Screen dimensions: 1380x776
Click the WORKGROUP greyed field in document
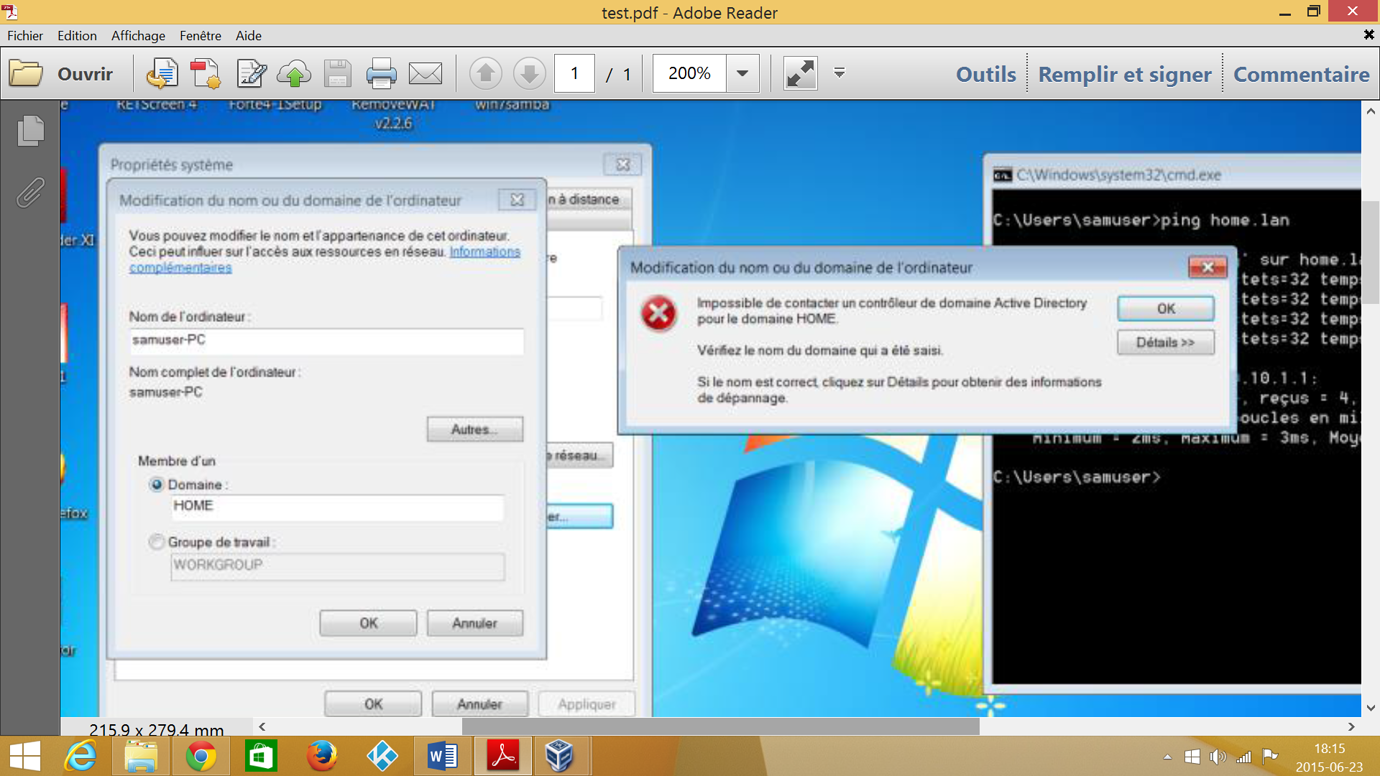tap(337, 566)
